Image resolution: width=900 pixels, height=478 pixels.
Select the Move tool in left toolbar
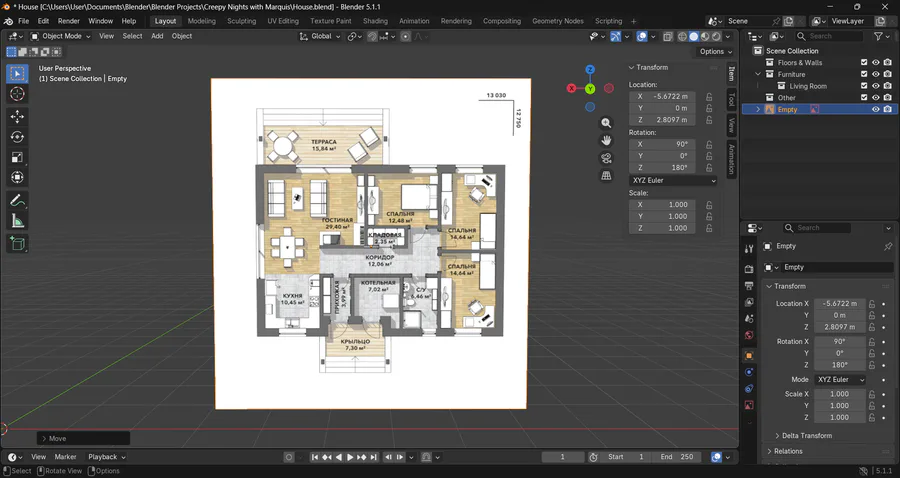click(17, 116)
